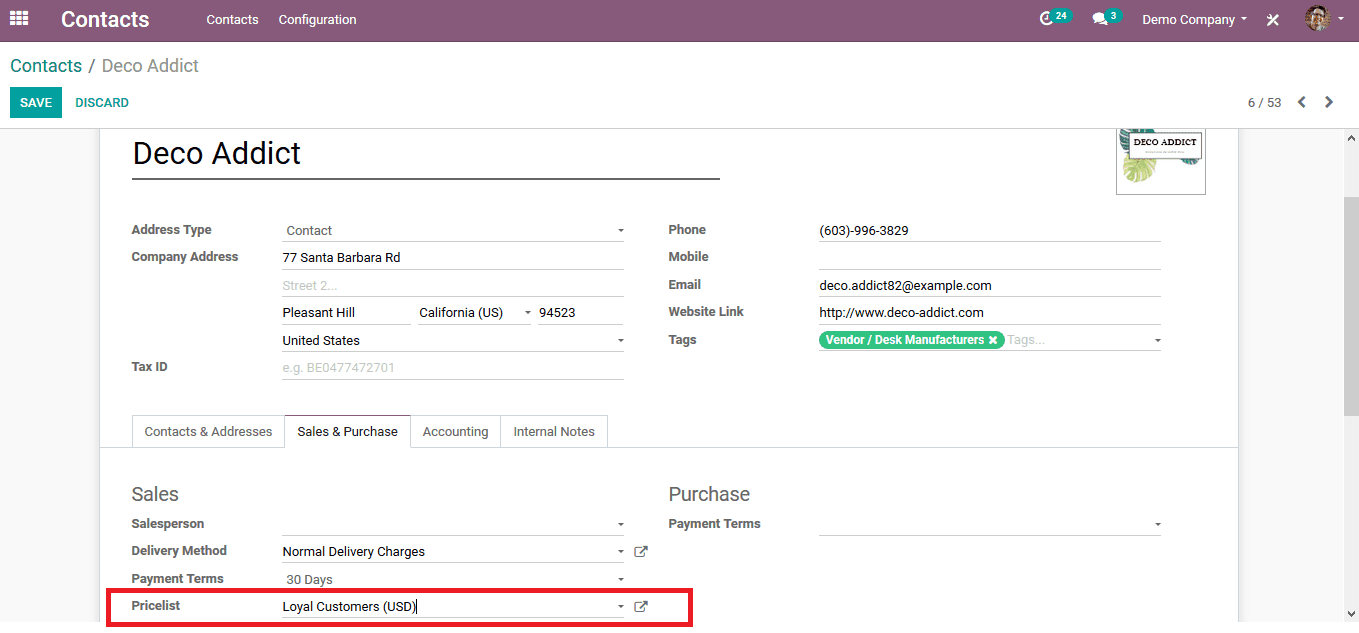Image resolution: width=1359 pixels, height=633 pixels.
Task: Click the Street 2 input field
Action: pyautogui.click(x=452, y=286)
